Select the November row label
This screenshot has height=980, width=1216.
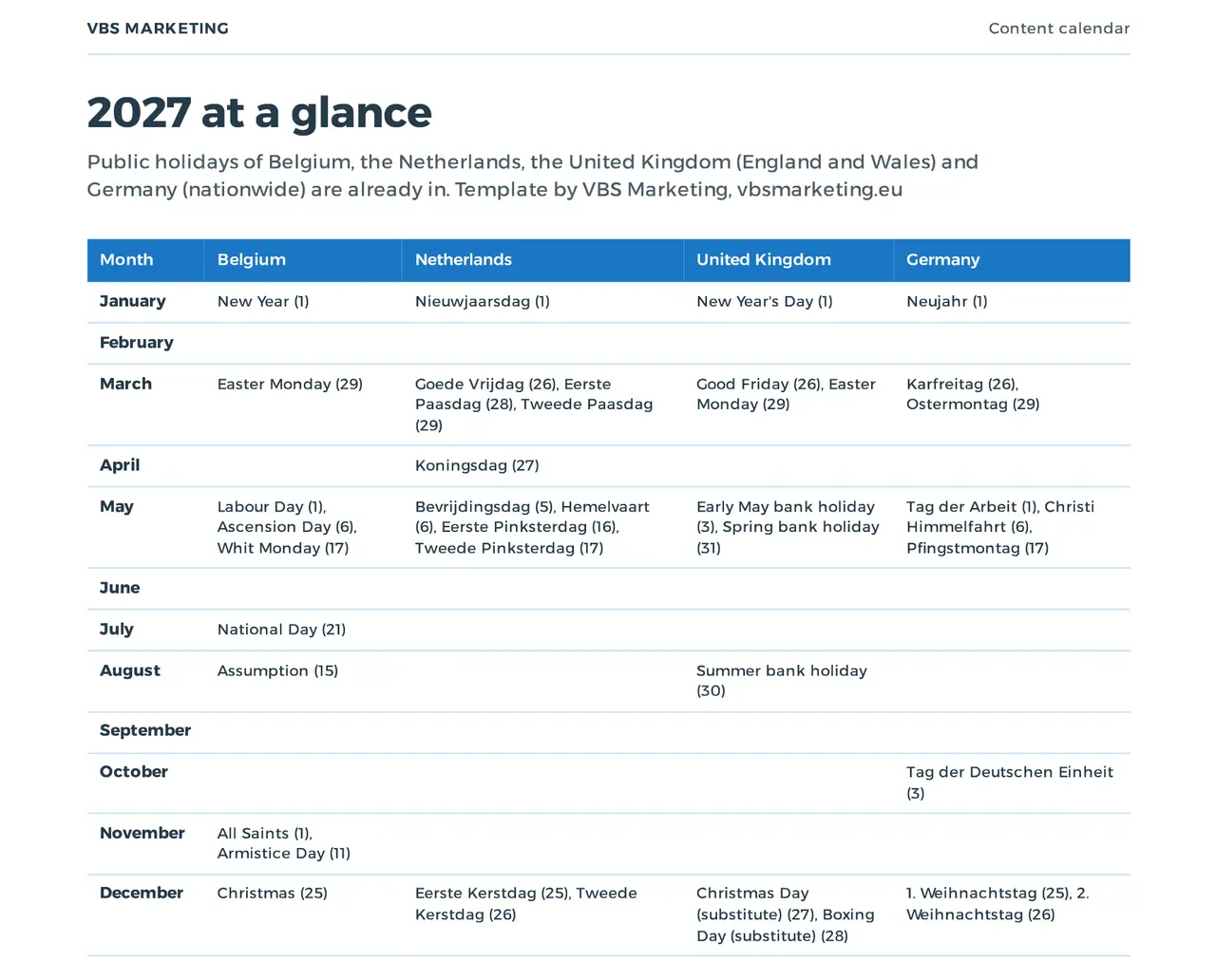point(142,833)
